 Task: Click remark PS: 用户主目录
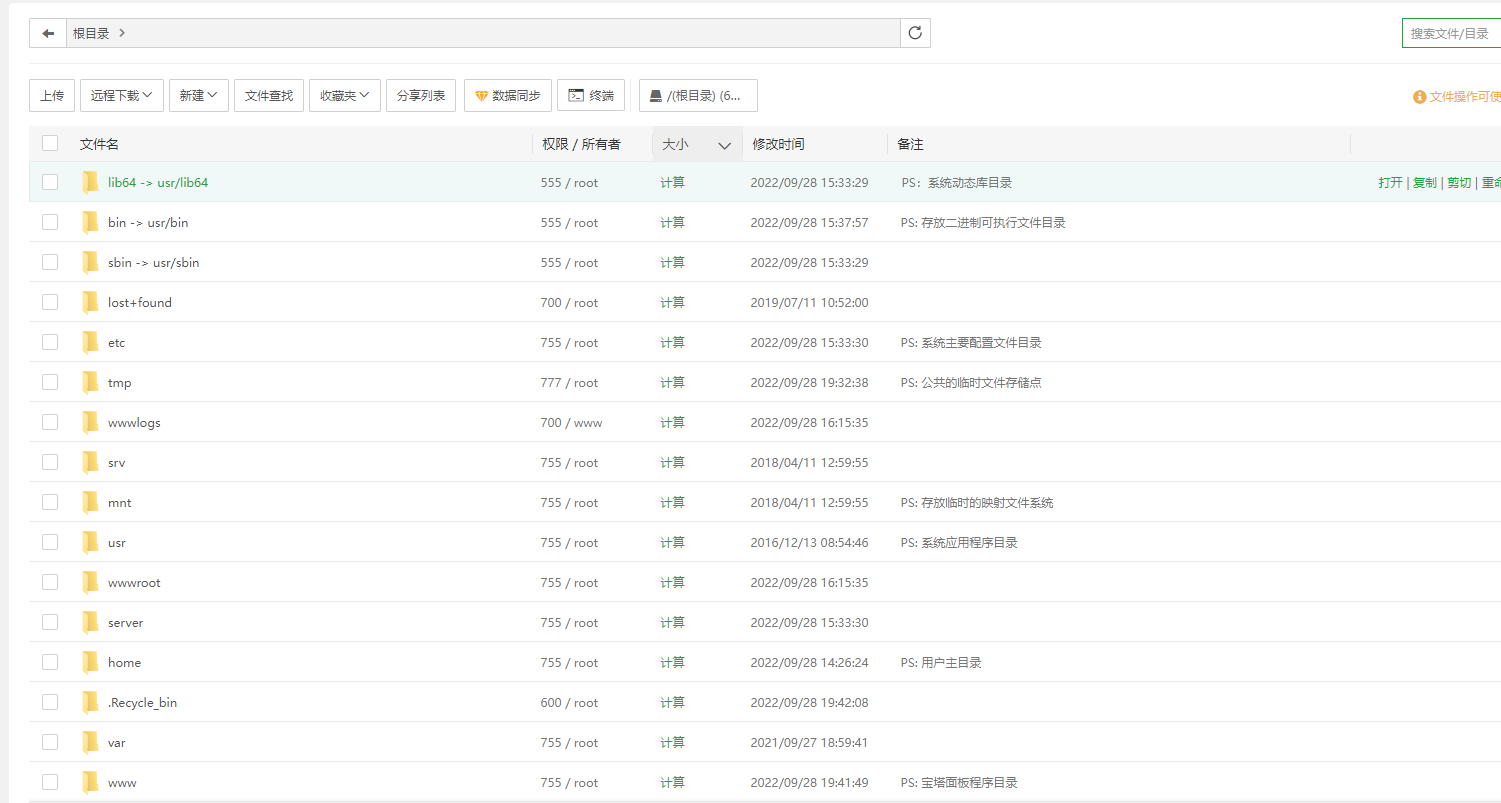pyautogui.click(x=941, y=662)
